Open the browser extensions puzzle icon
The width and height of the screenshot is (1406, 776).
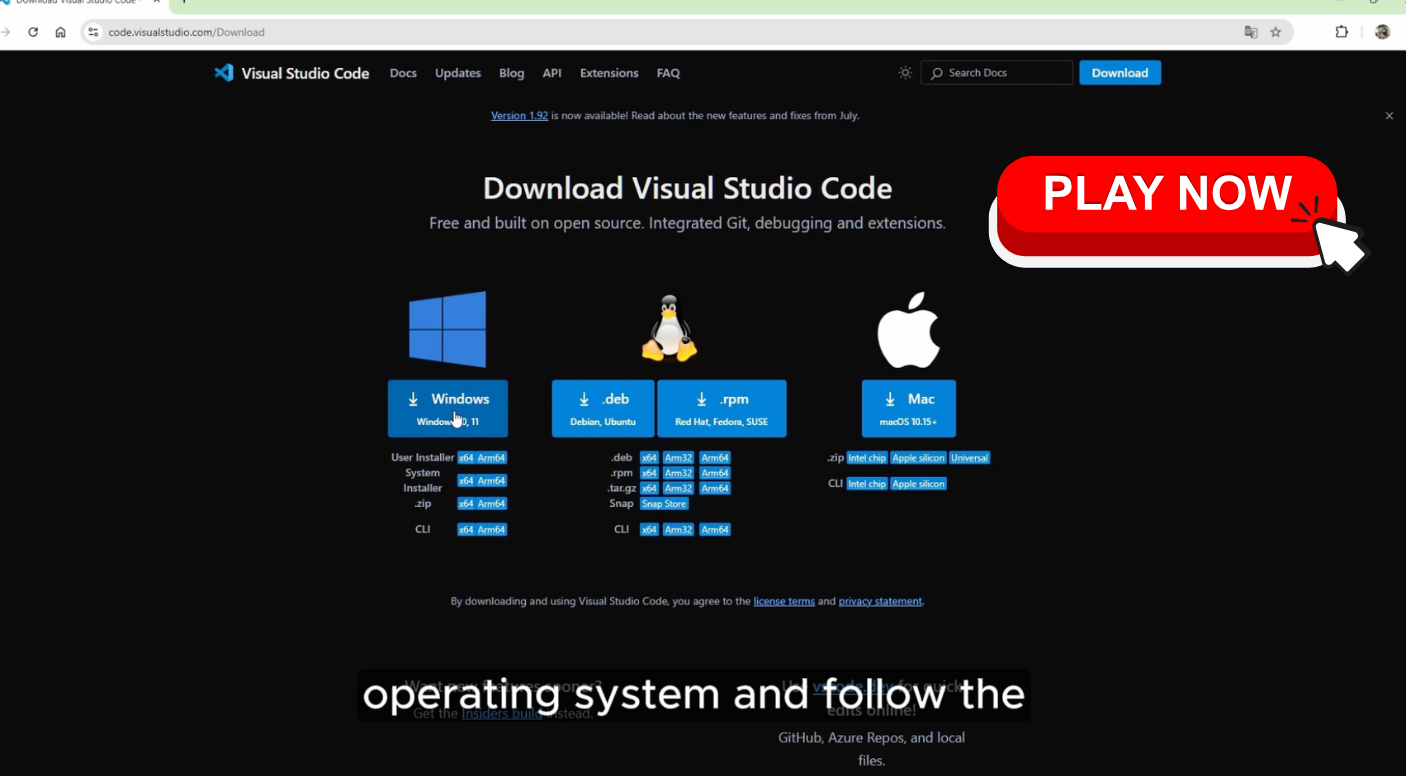click(x=1342, y=32)
